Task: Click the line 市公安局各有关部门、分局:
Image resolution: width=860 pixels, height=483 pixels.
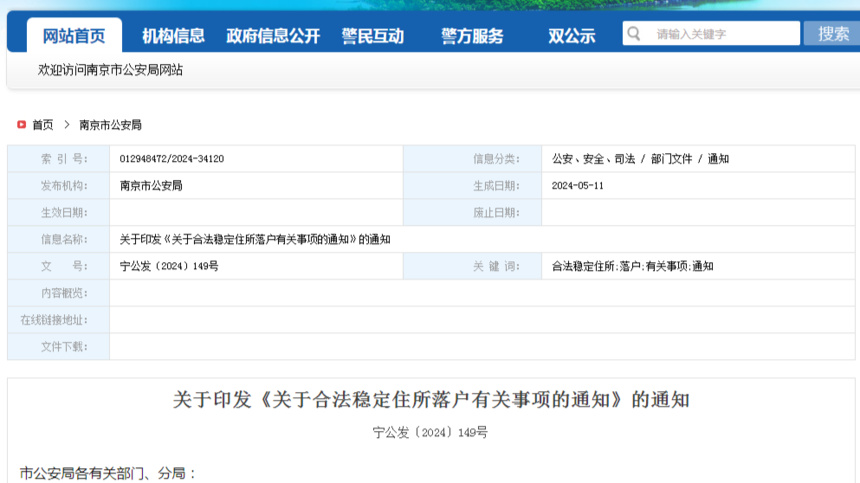Action: point(108,473)
